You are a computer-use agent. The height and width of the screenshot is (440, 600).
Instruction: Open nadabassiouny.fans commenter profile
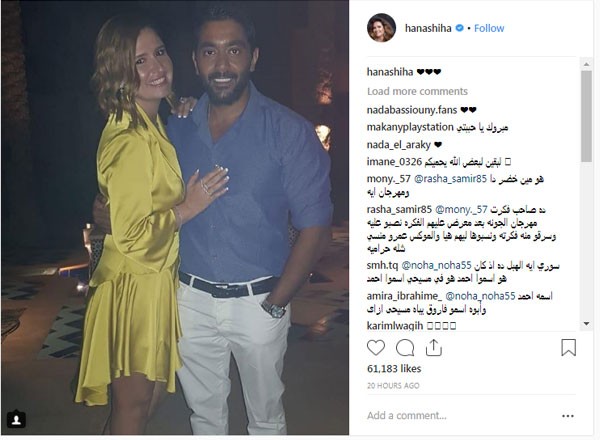tap(412, 110)
